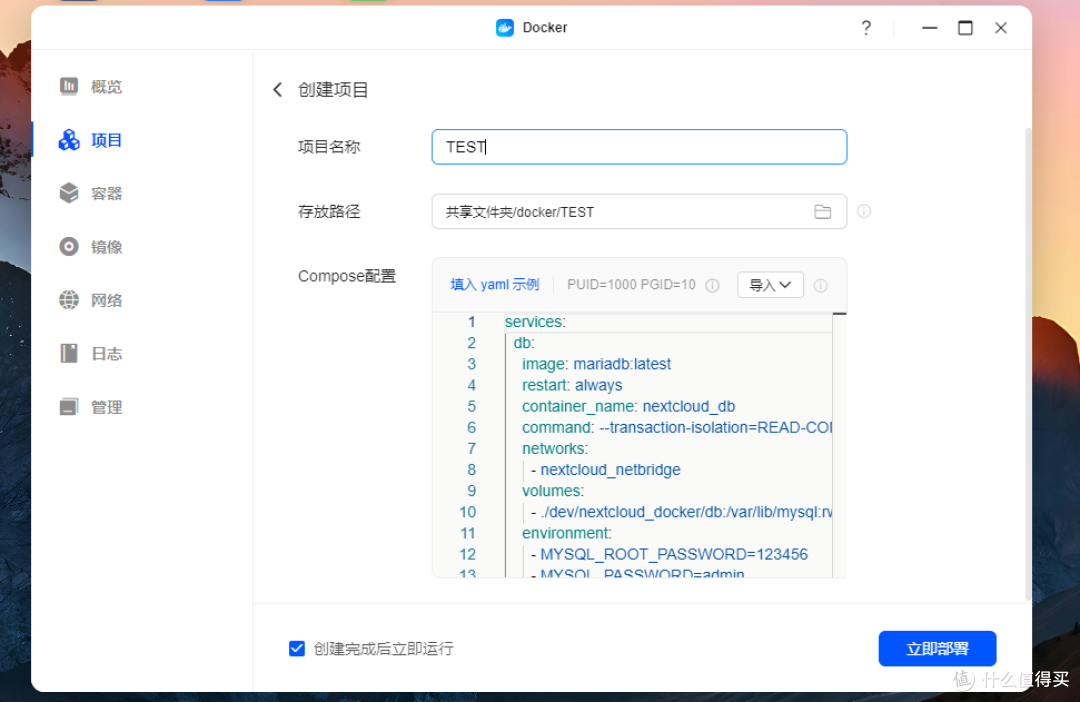Open help with the question mark icon
1080x702 pixels.
pos(866,28)
